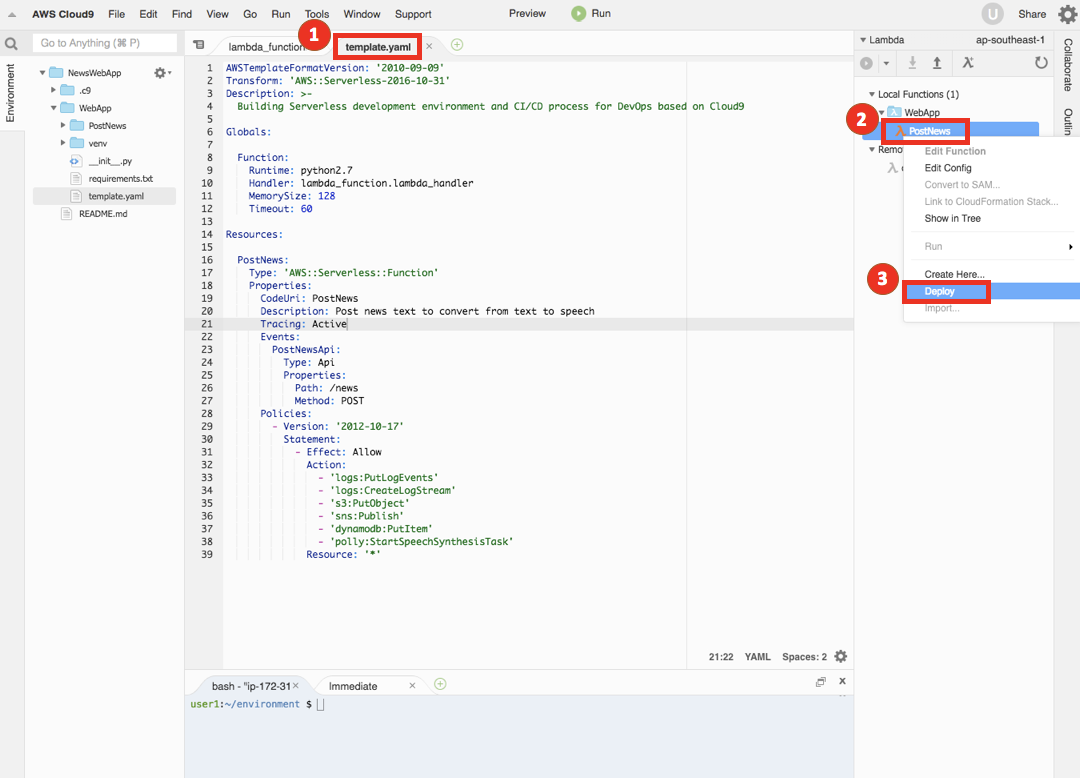Screen dimensions: 1080x778
Task: Open the Run submenu in the context menu
Action: coord(997,246)
